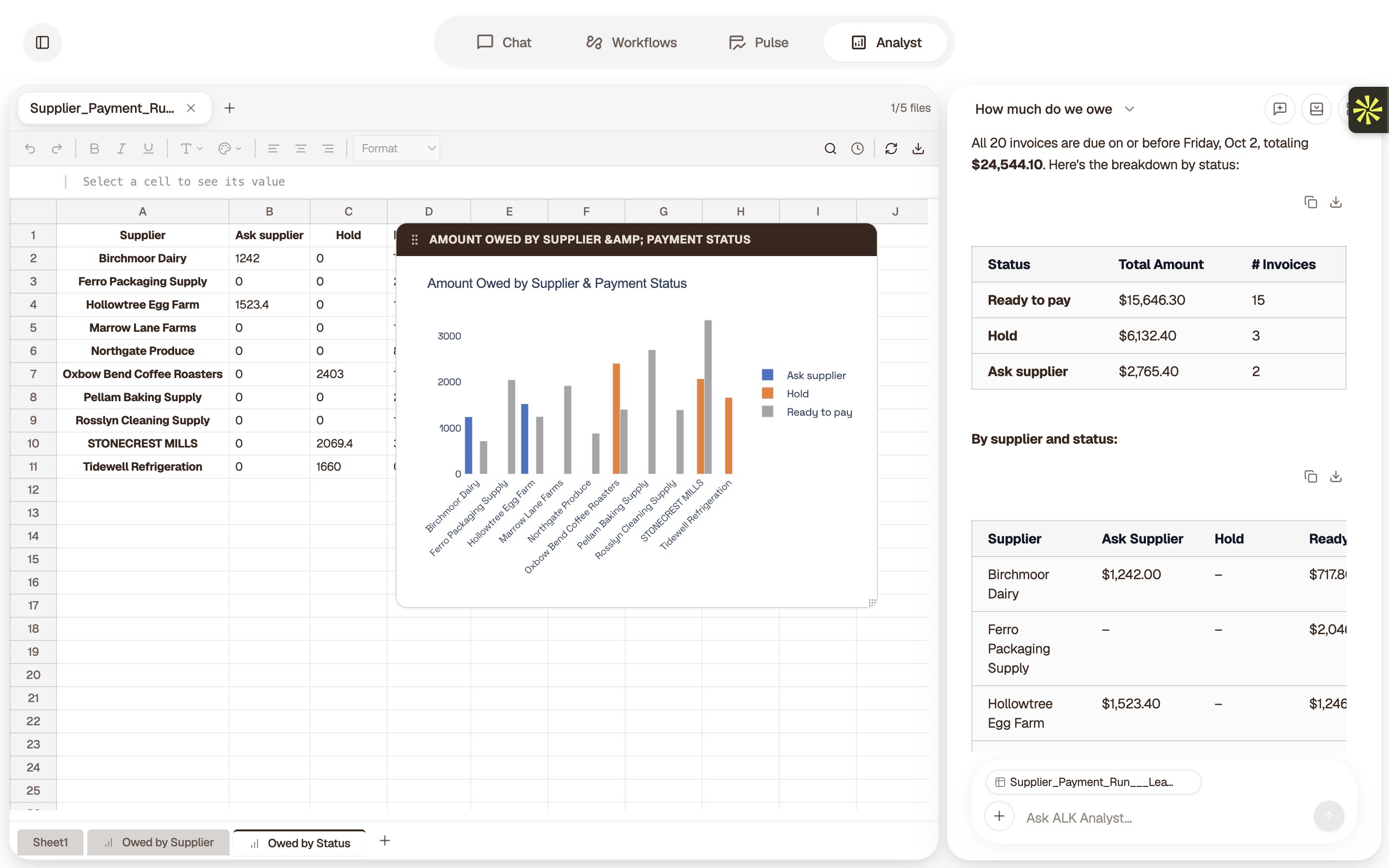Open the color palette dropdown
1389x868 pixels.
coord(230,149)
